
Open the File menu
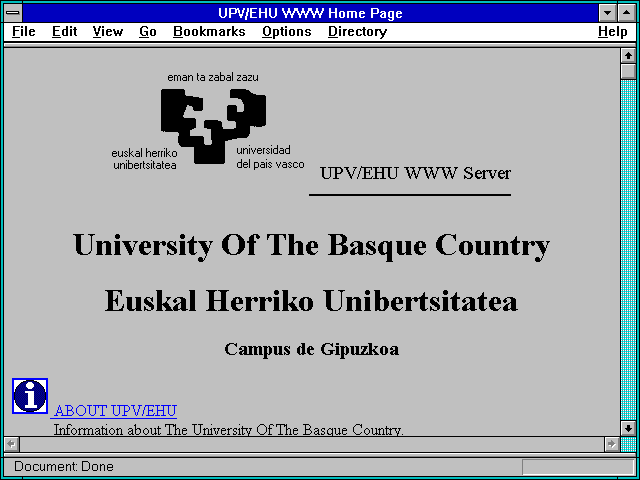coord(24,32)
